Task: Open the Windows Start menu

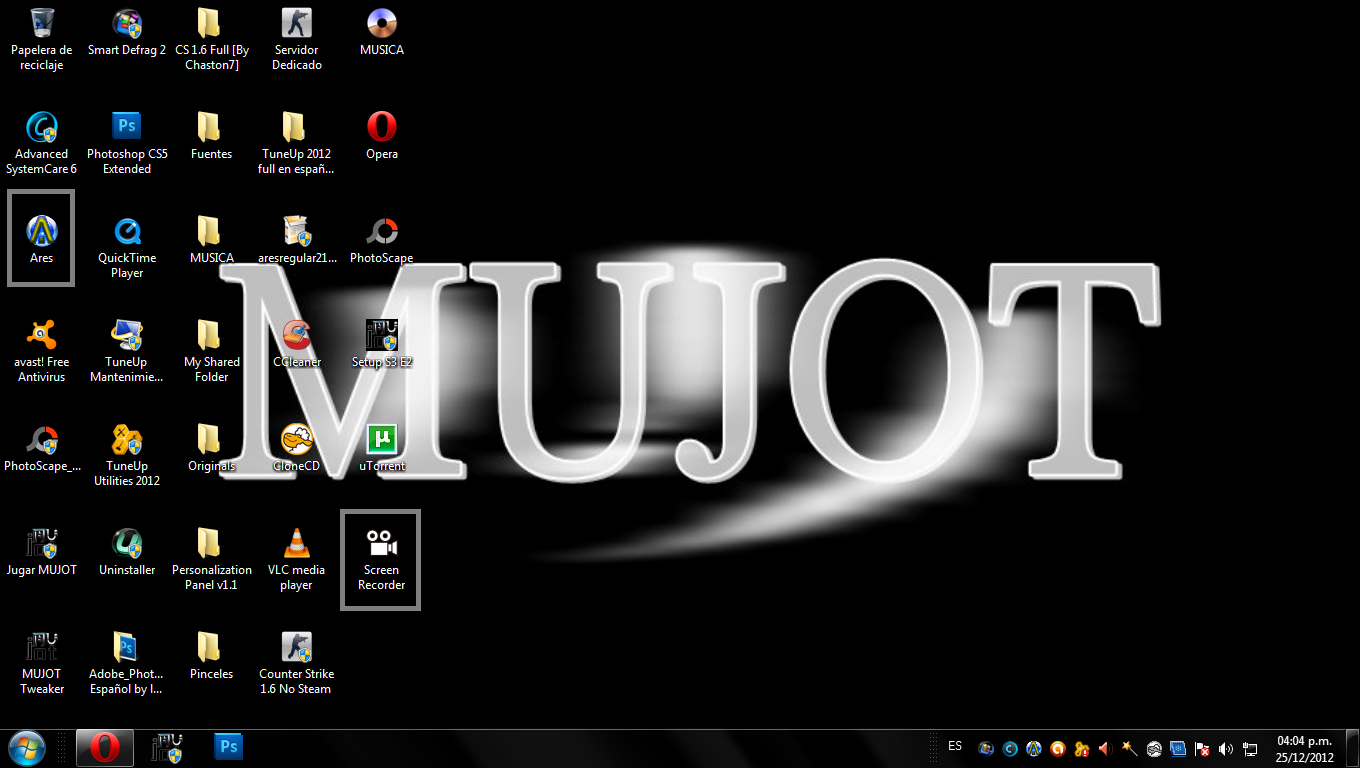Action: pos(26,747)
